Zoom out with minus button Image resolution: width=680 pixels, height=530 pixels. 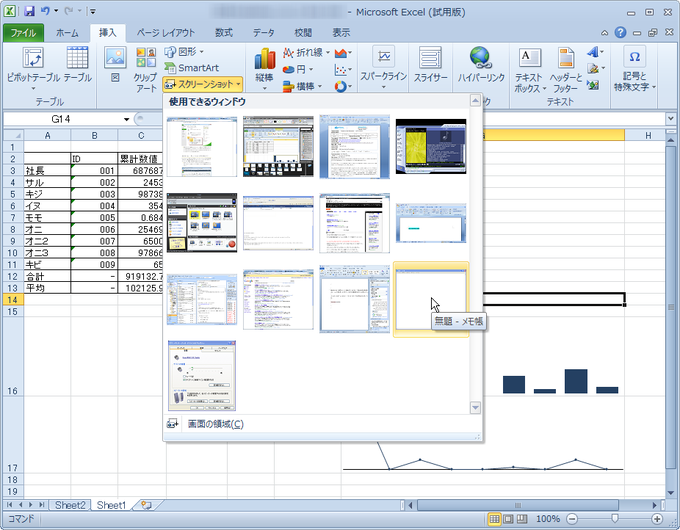click(x=572, y=519)
